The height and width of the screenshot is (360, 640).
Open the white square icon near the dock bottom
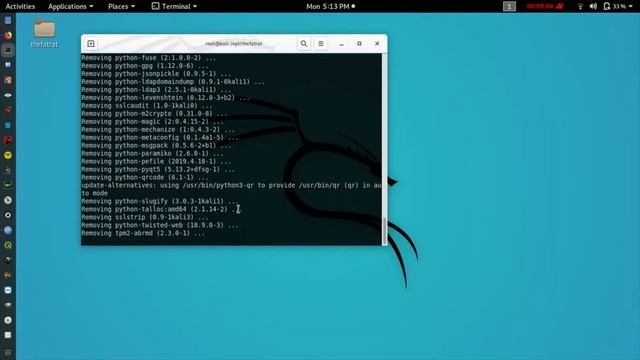click(8, 335)
